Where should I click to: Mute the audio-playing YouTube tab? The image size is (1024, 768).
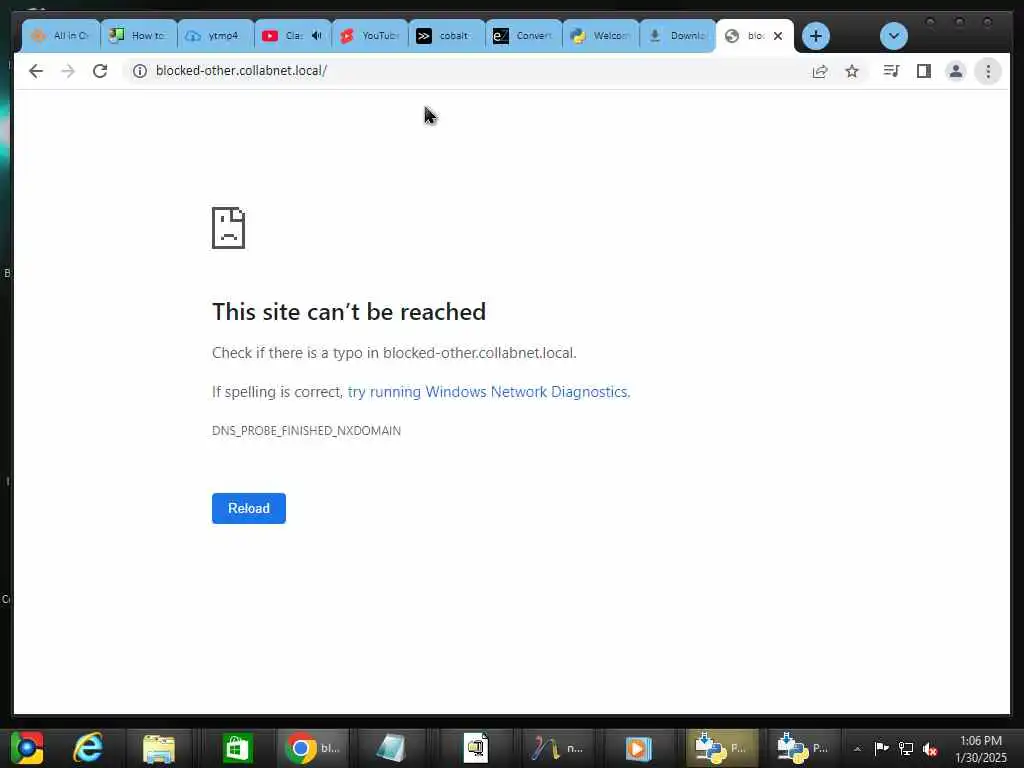click(x=317, y=35)
